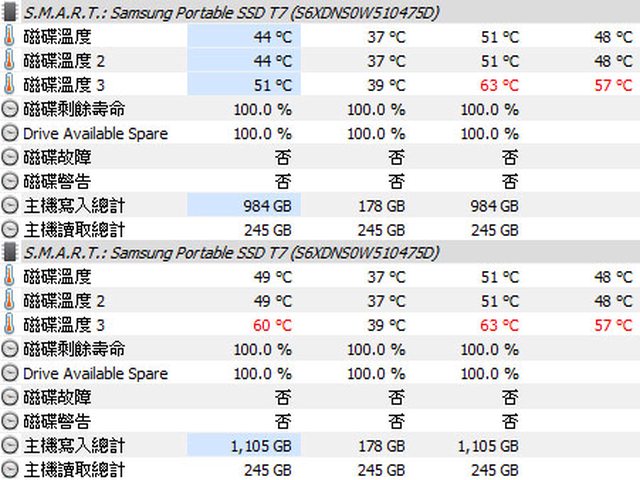Image resolution: width=640 pixels, height=480 pixels.
Task: Select the upper Samsung Portable SSD T7 header row
Action: (232, 13)
